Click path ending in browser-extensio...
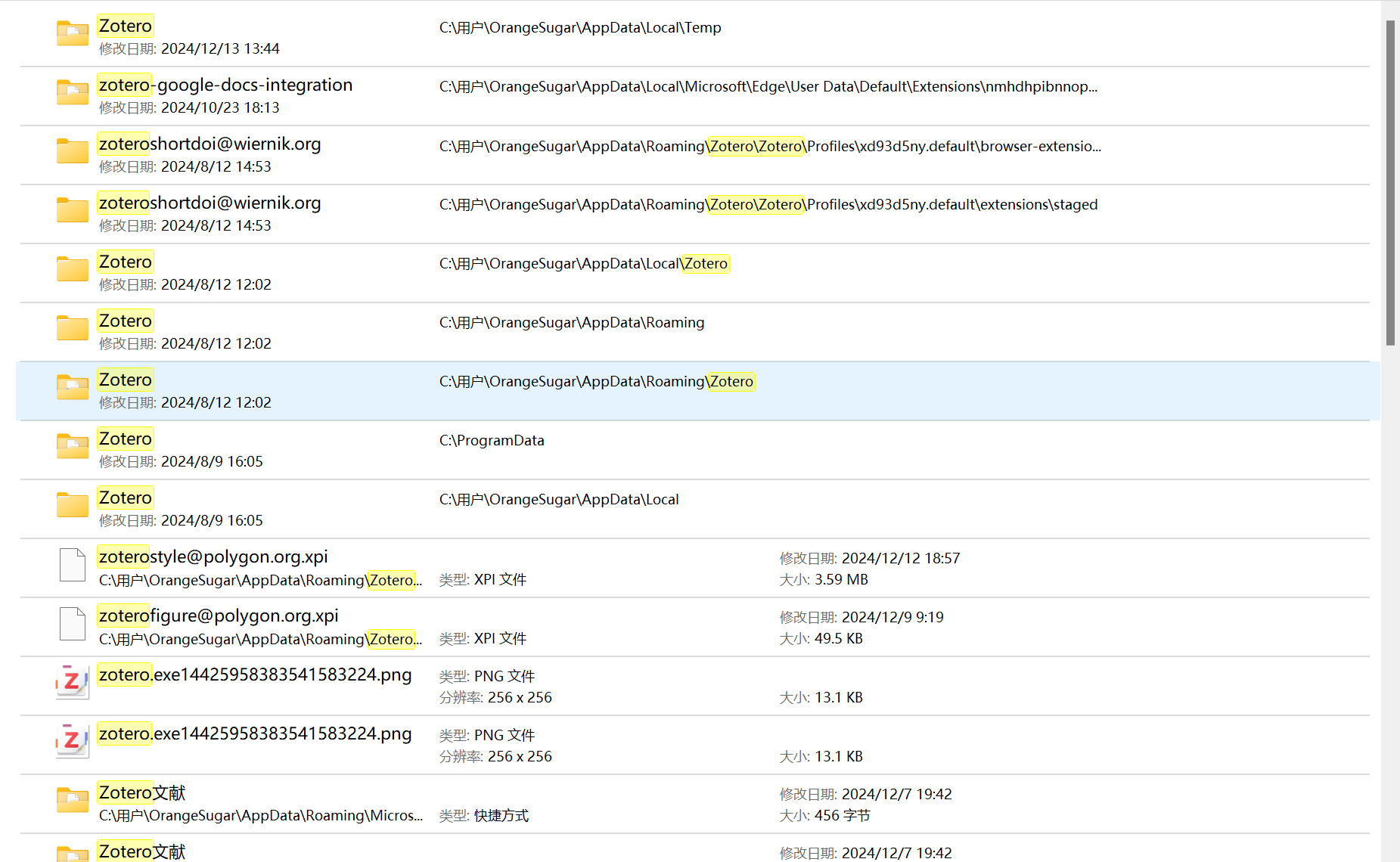The width and height of the screenshot is (1400, 862). point(770,146)
